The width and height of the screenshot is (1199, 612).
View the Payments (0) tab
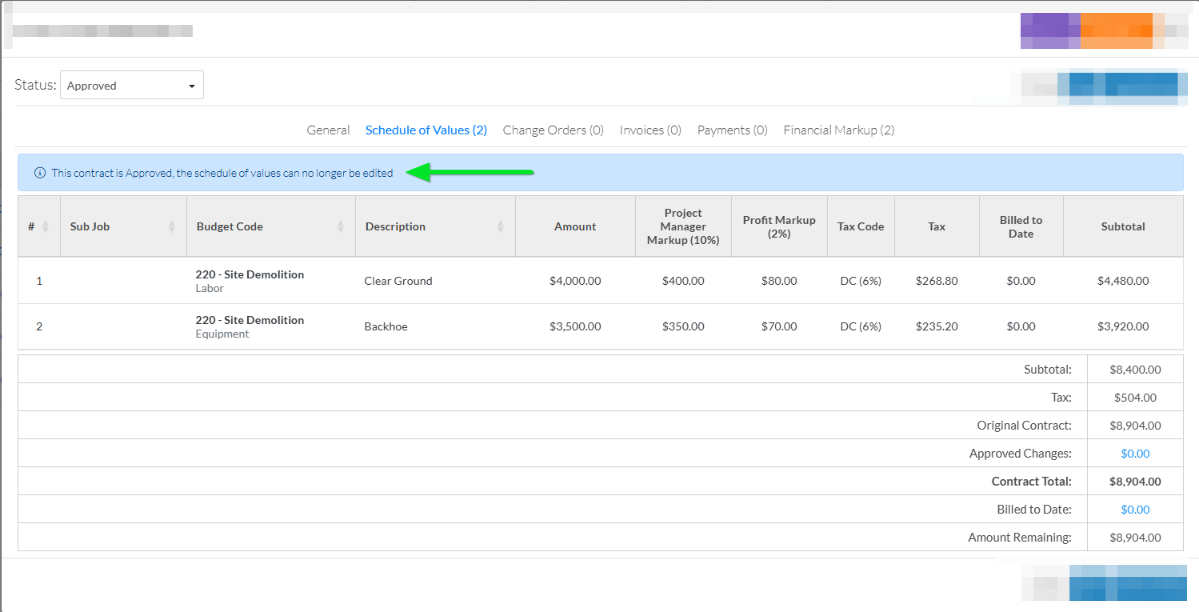732,130
